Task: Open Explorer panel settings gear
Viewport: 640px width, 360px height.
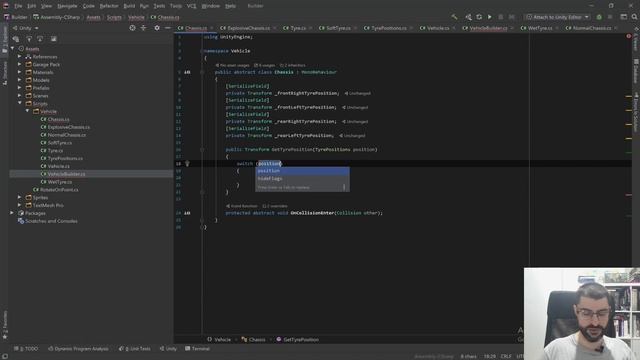Action: [x=157, y=28]
